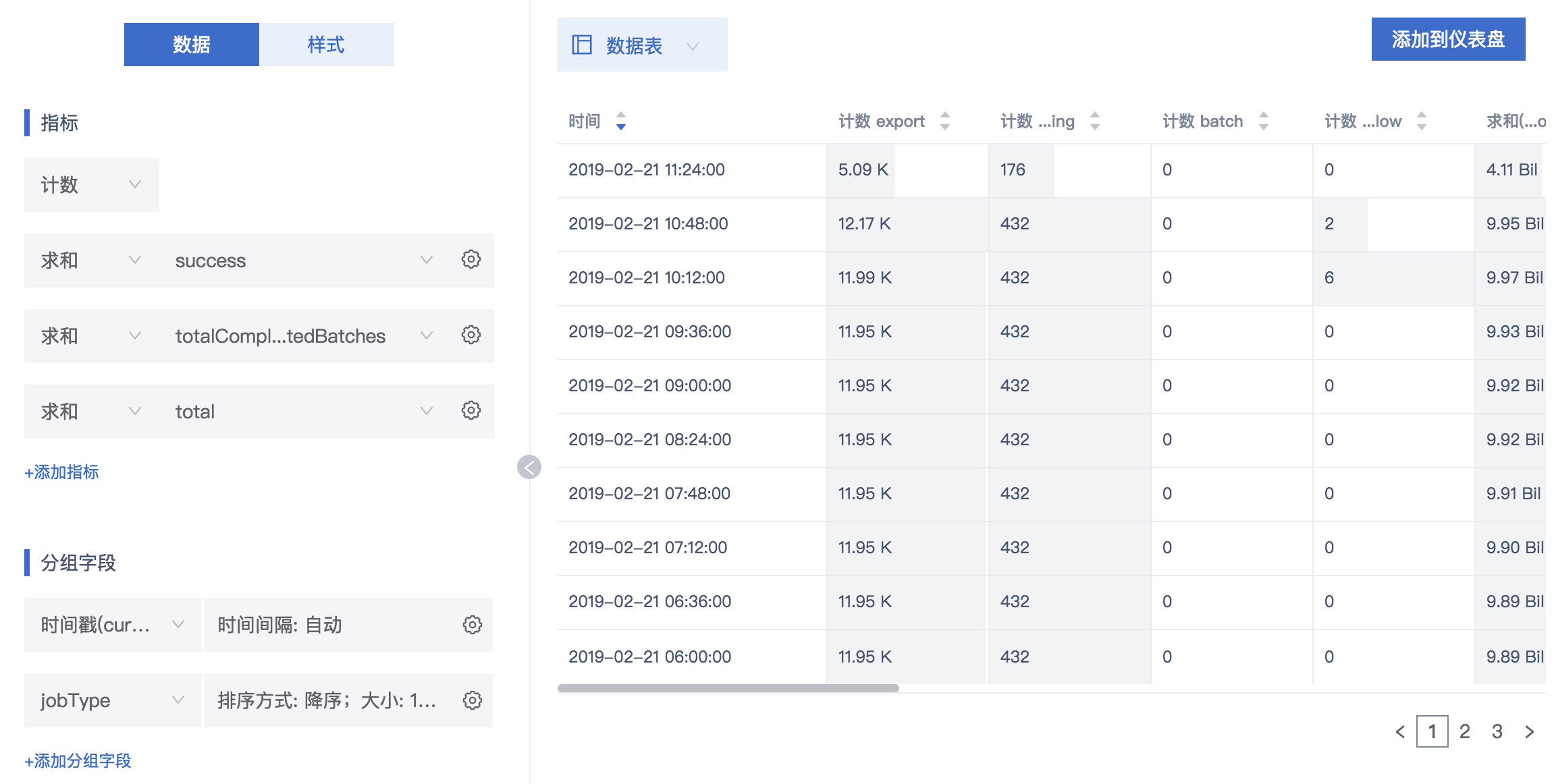Open the 数据表 chart type dropdown
The image size is (1554, 784).
[x=643, y=45]
